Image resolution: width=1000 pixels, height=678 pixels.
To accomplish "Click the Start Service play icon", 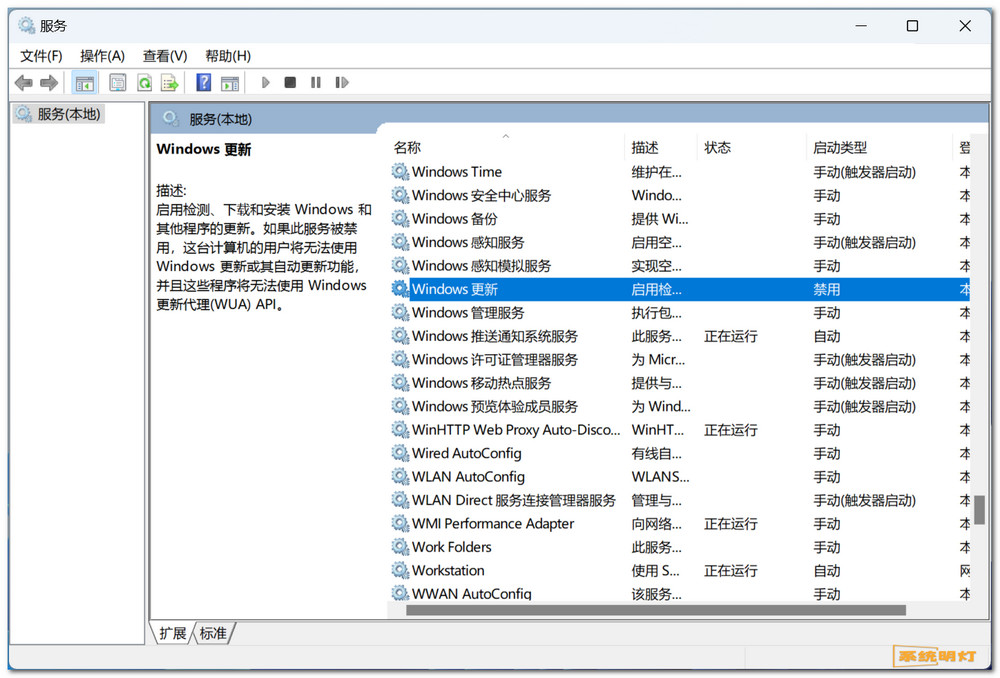I will (266, 82).
